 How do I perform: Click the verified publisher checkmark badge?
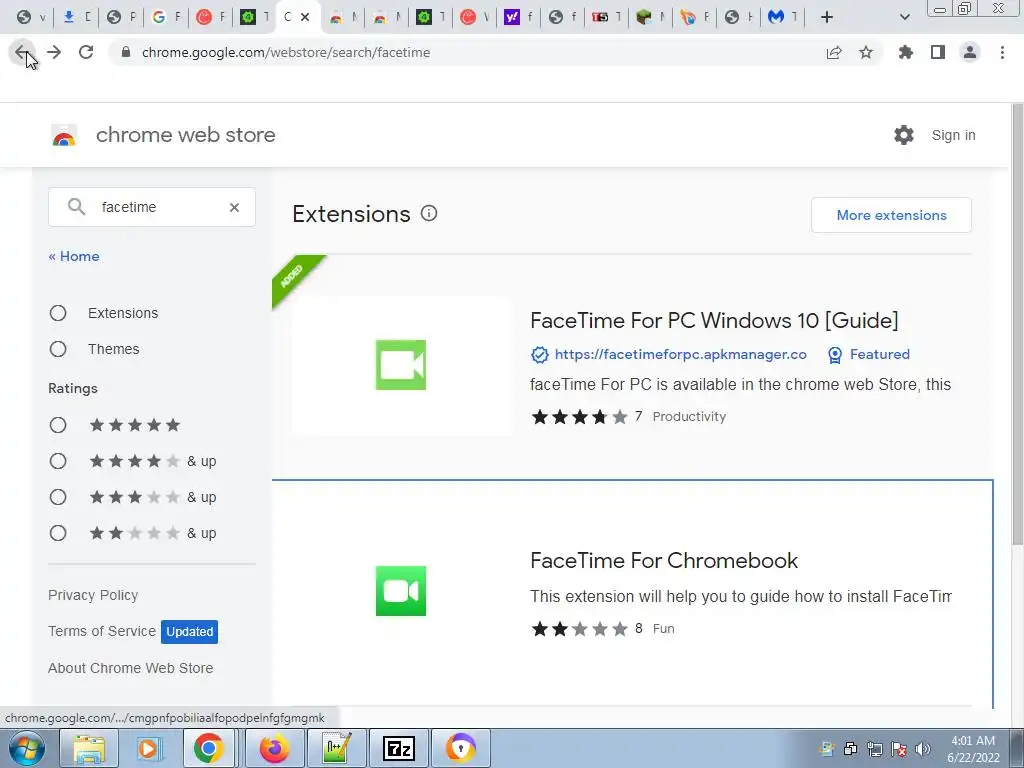(539, 355)
